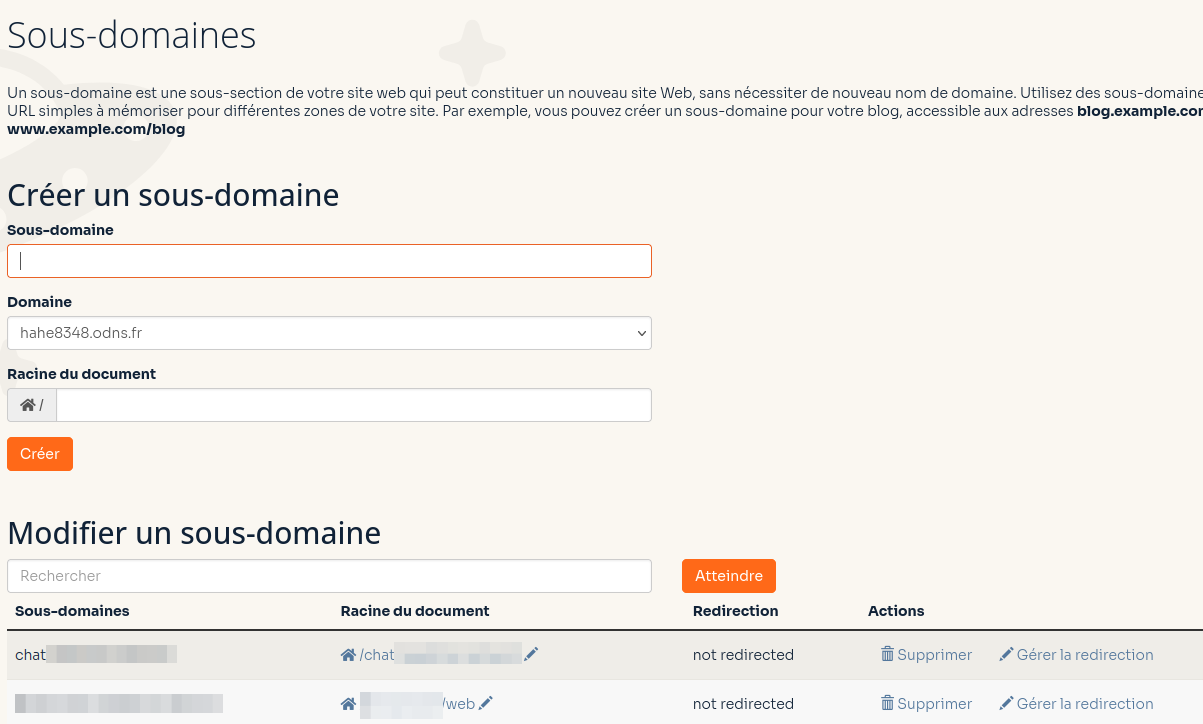Click the trash icon in the second row actions
The width and height of the screenshot is (1203, 724).
[x=887, y=703]
